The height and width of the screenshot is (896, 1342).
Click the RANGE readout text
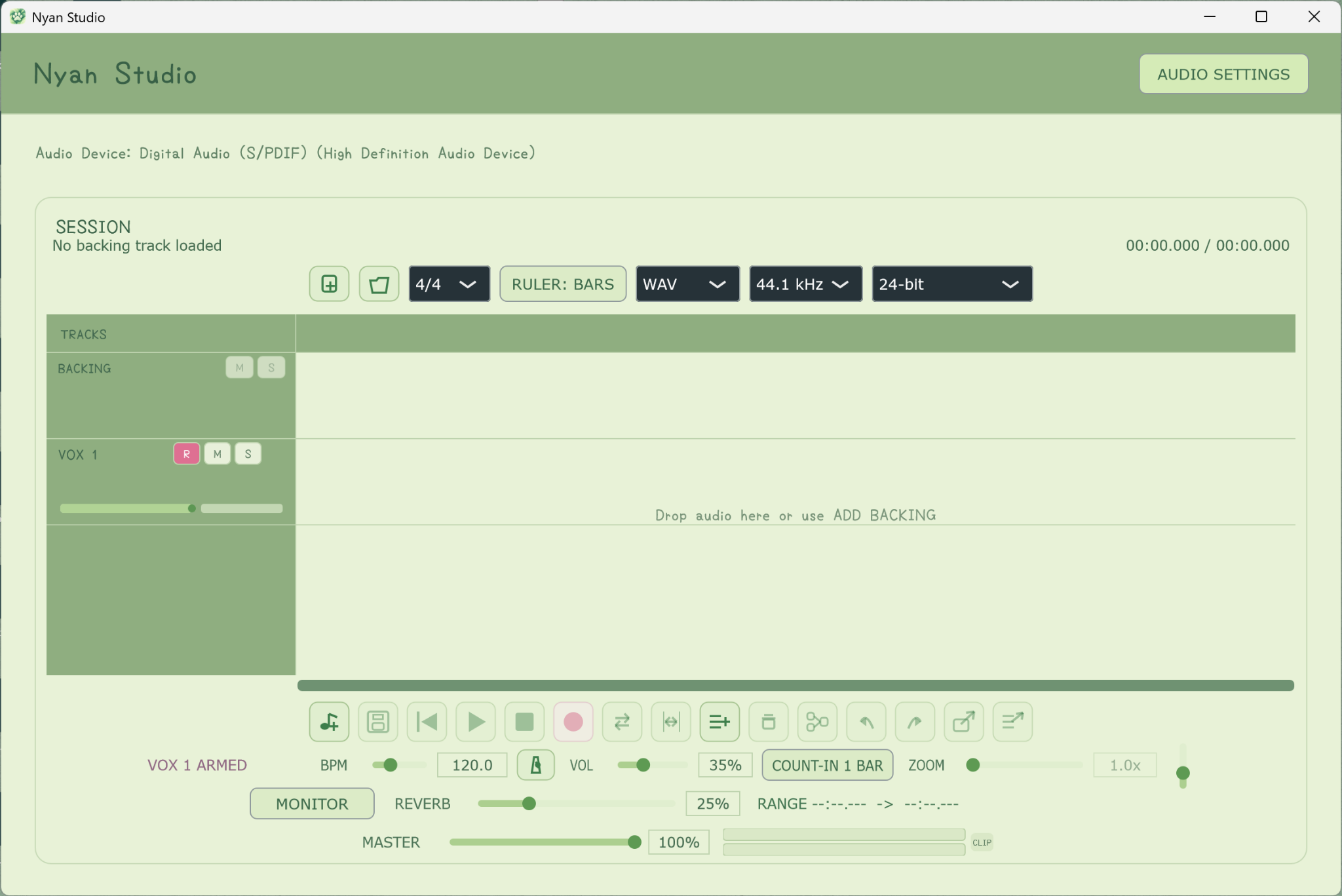(858, 804)
